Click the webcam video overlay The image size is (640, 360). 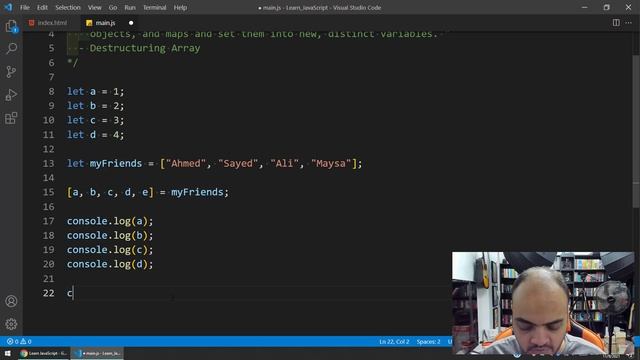coord(543,303)
